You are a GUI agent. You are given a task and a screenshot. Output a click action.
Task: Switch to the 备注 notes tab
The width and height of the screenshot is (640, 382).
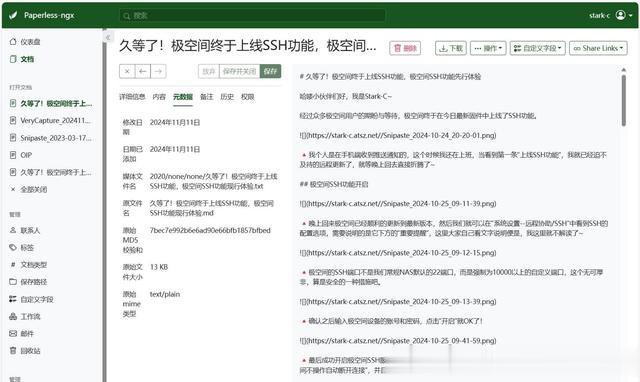[x=207, y=97]
